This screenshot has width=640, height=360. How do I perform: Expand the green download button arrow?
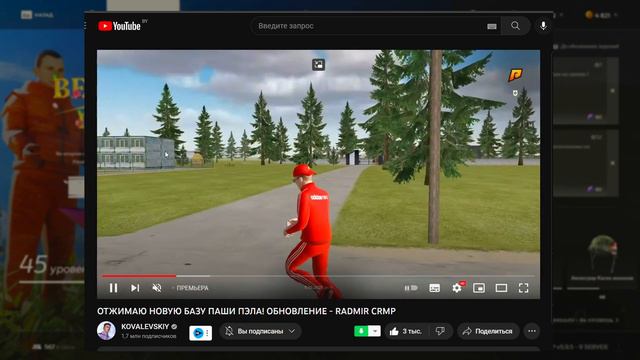click(x=374, y=331)
